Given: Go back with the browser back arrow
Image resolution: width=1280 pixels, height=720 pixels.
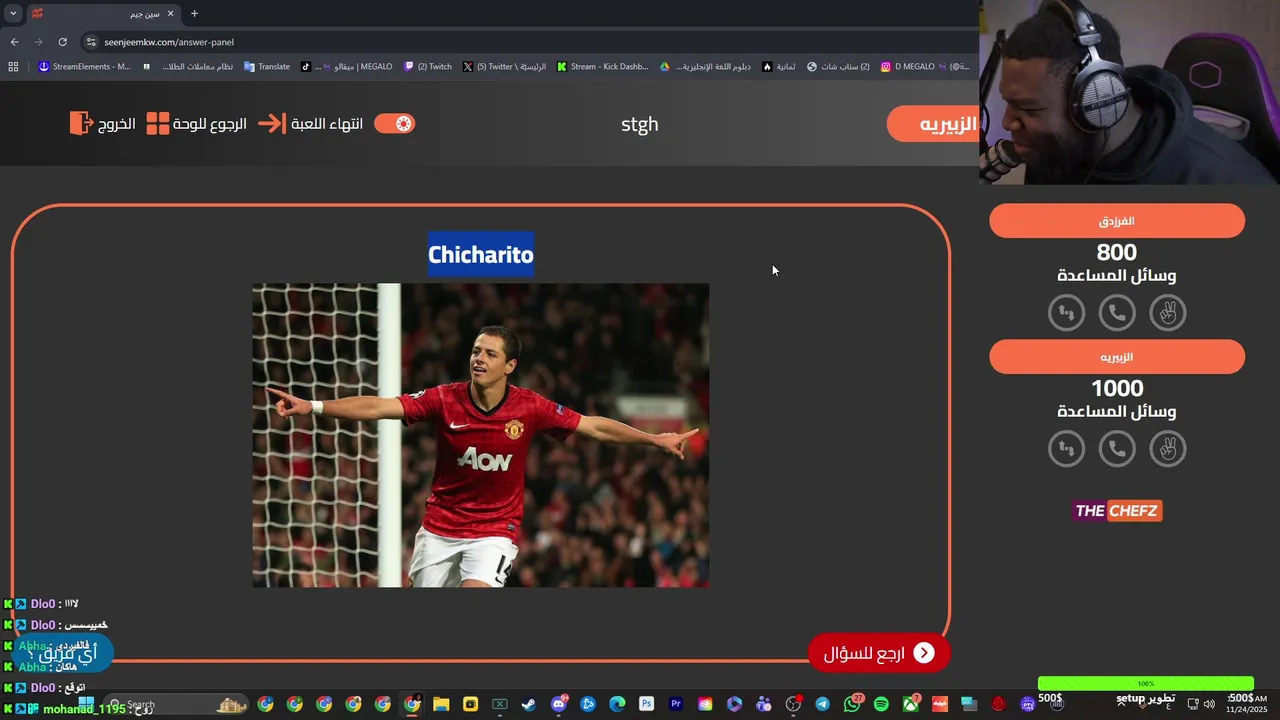Looking at the screenshot, I should 14,42.
